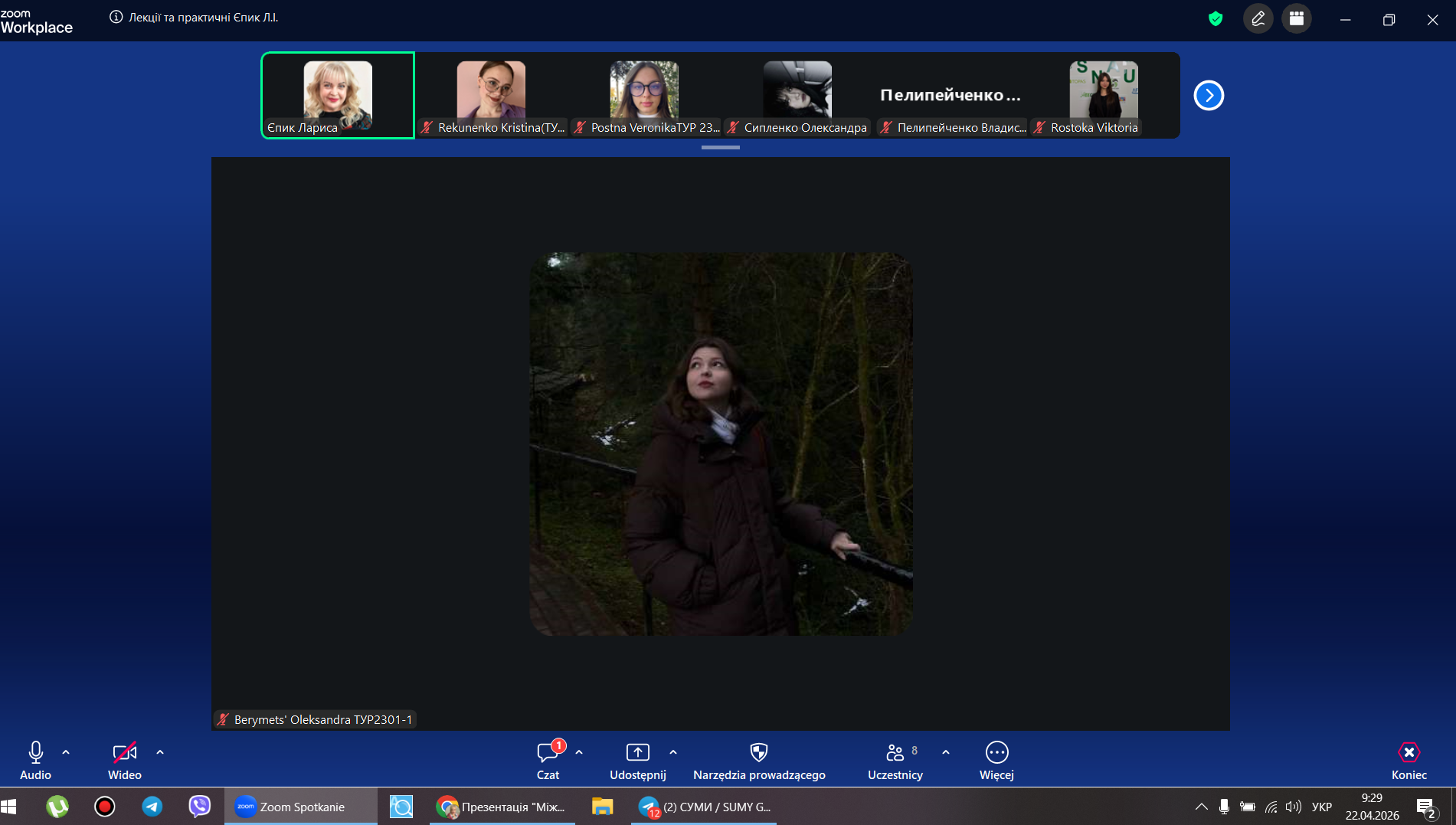Open Narzędzia prowadzącego host tools
This screenshot has height=825, width=1456.
(x=758, y=754)
